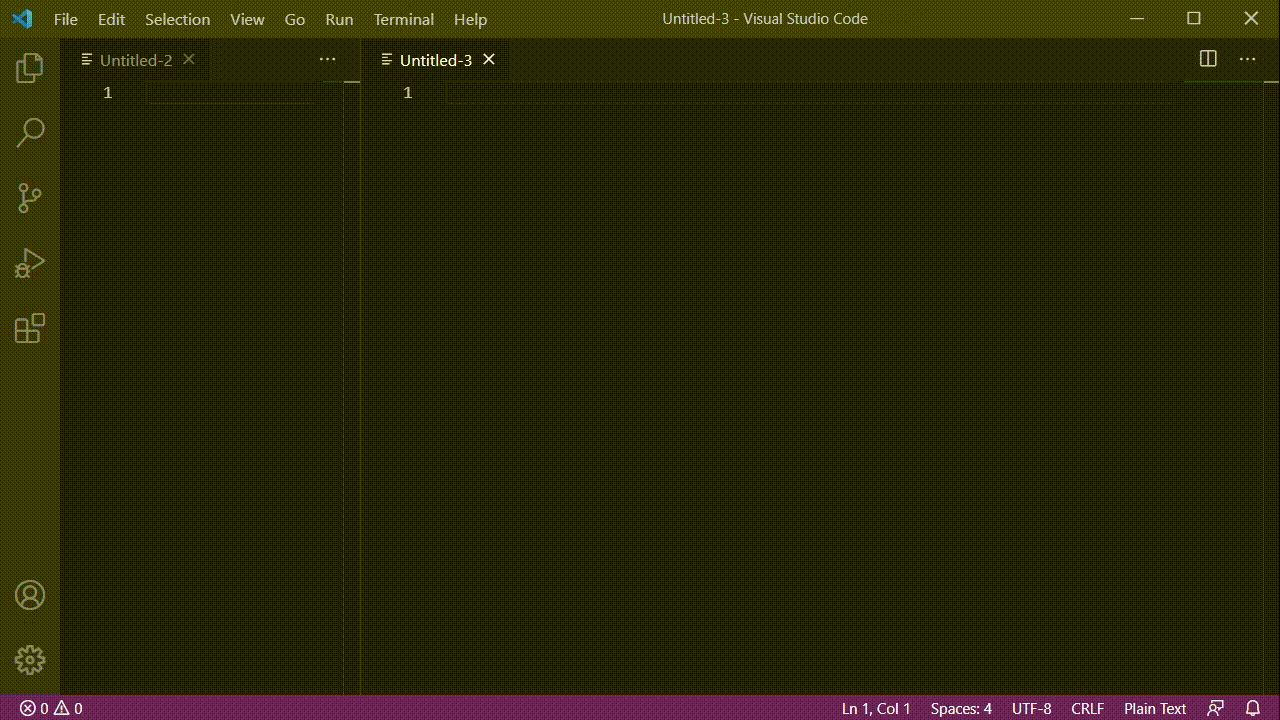Open the Explorer view in the activity bar
Image resolution: width=1280 pixels, height=720 pixels.
click(x=29, y=66)
